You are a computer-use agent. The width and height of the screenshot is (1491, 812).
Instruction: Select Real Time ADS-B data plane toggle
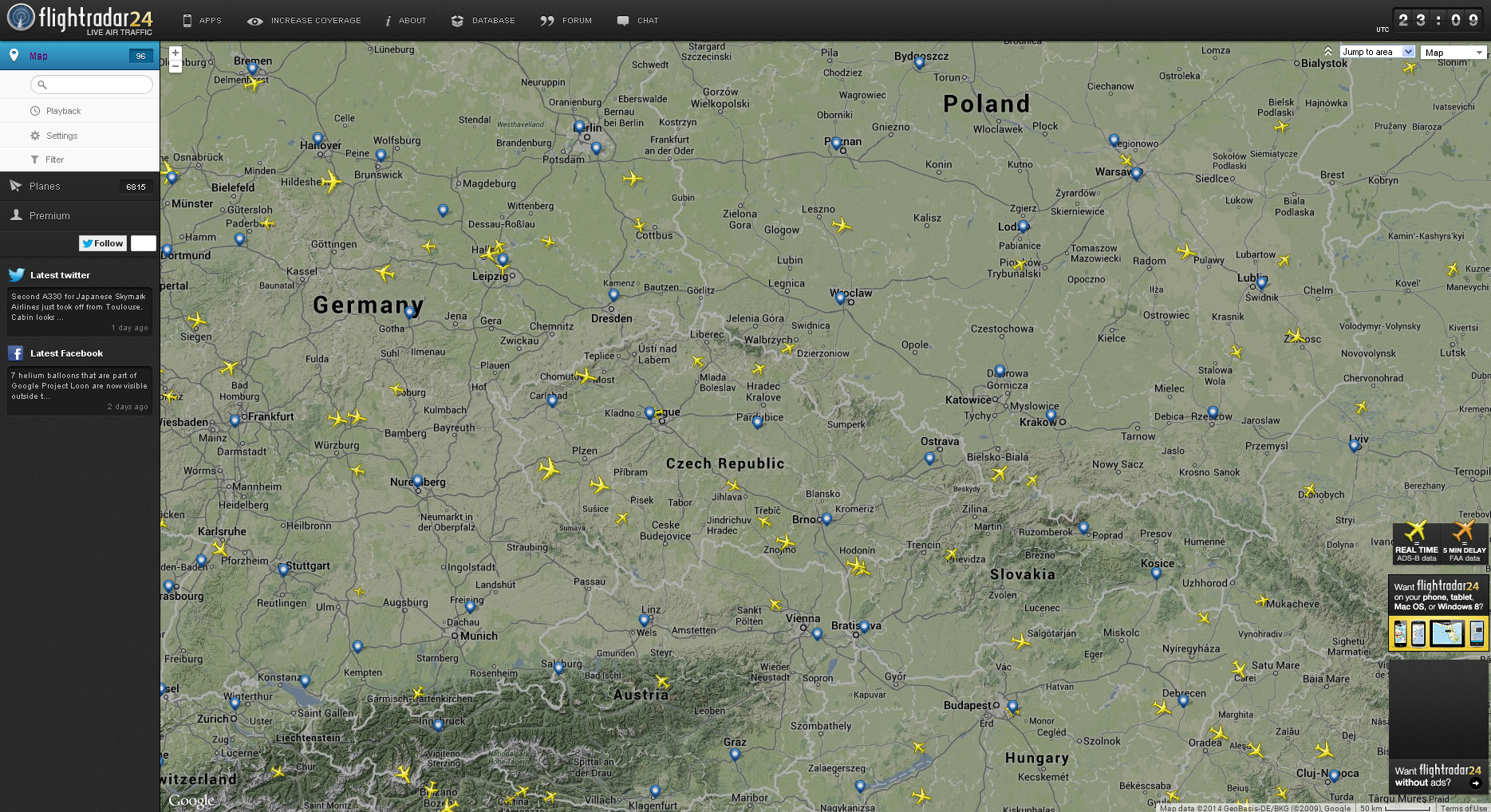coord(1416,542)
